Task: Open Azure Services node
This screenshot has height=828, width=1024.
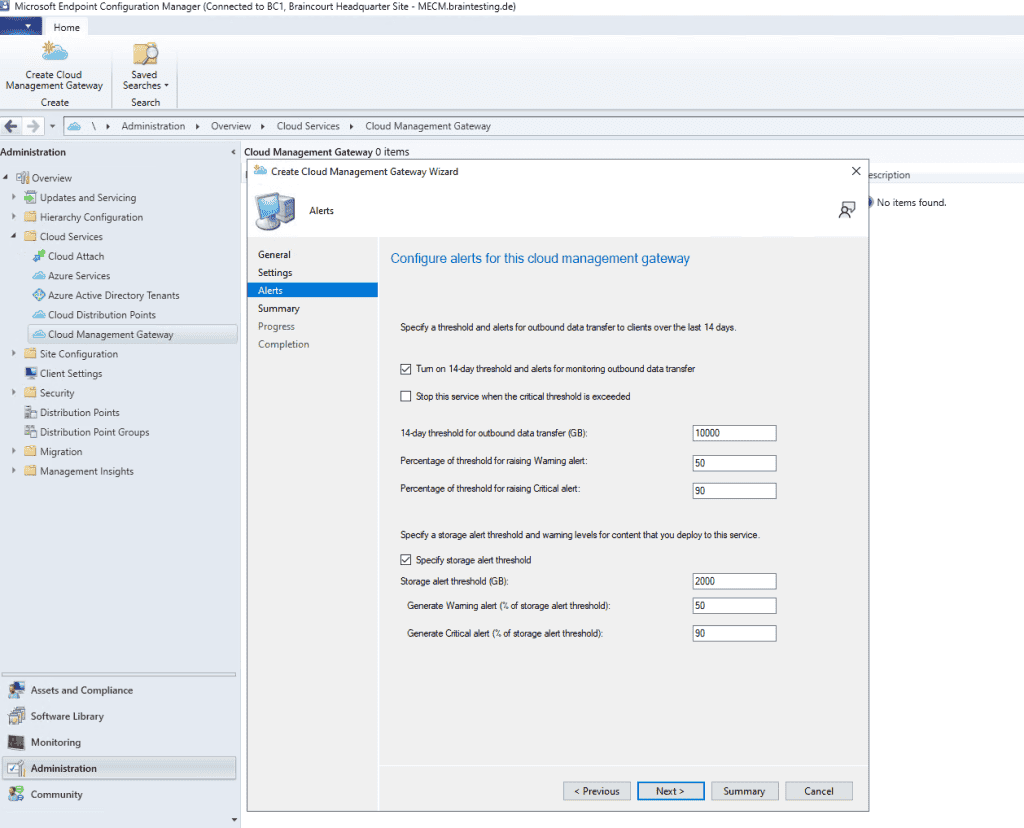Action: click(x=78, y=275)
